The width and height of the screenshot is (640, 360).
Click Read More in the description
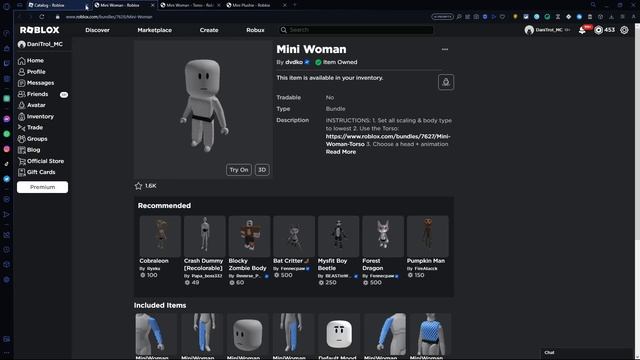point(341,152)
